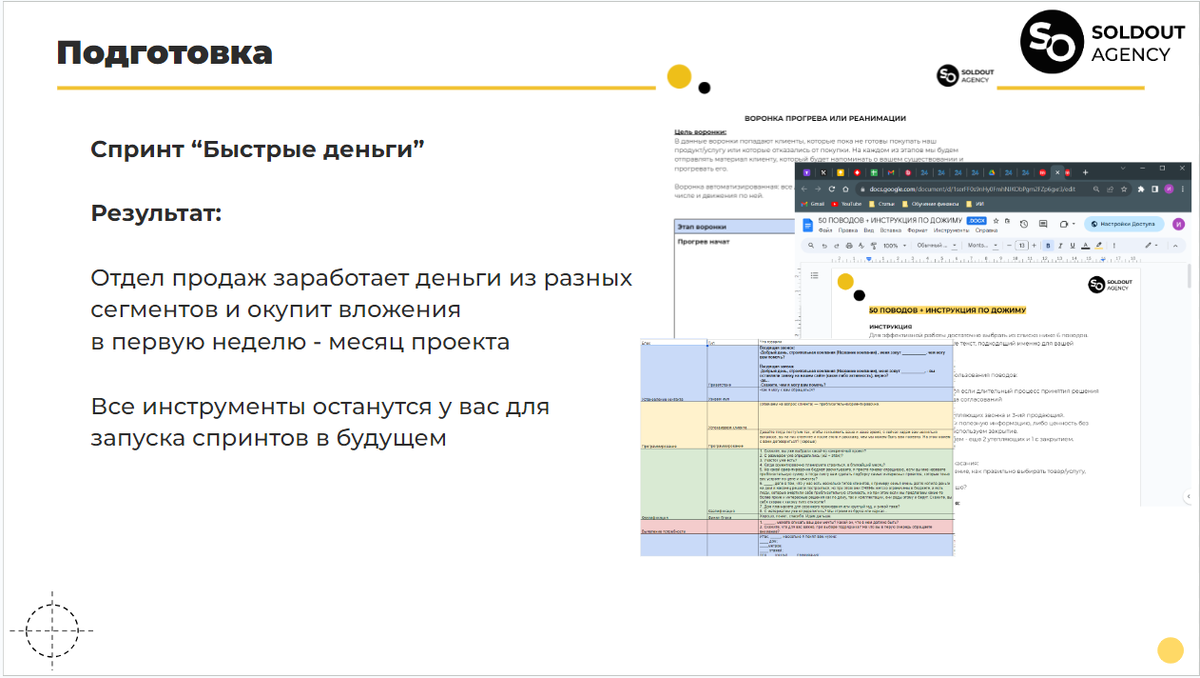This screenshot has width=1200, height=678.
Task: Print the document from toolbar
Action: click(x=849, y=246)
